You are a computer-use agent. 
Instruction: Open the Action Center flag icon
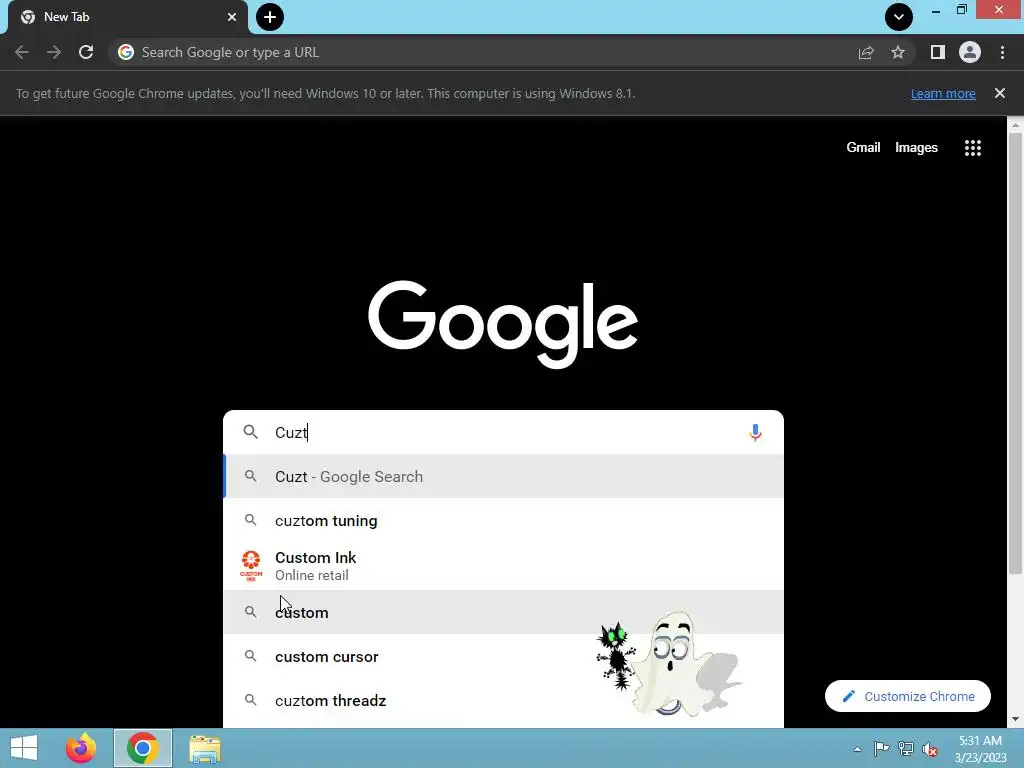[x=881, y=749]
